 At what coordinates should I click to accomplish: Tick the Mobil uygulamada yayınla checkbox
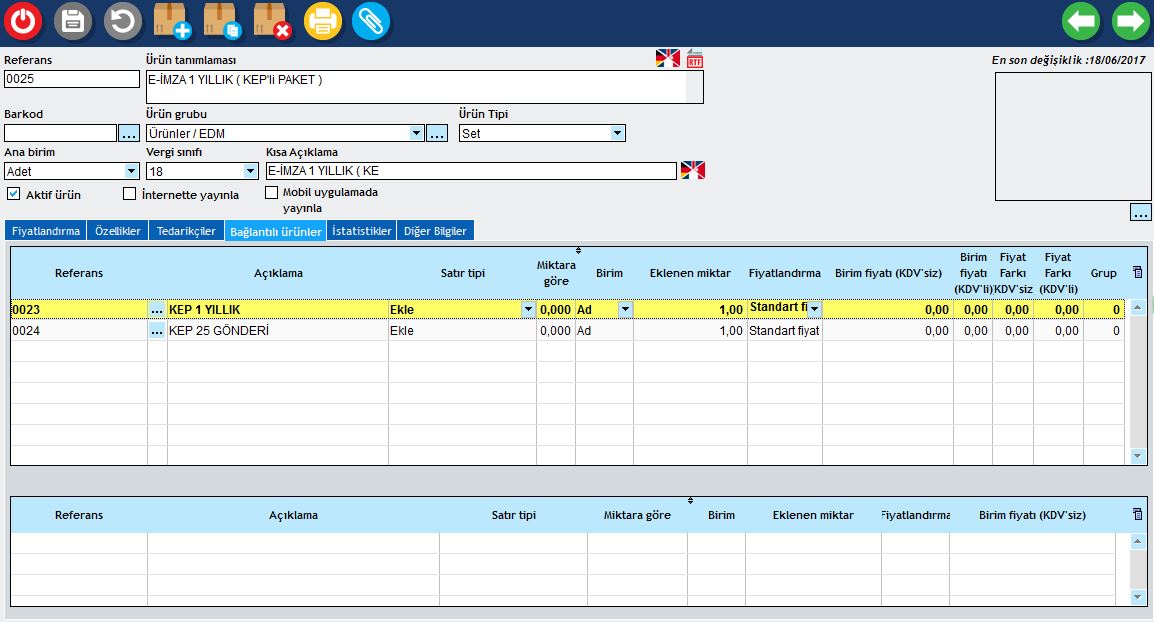click(272, 192)
